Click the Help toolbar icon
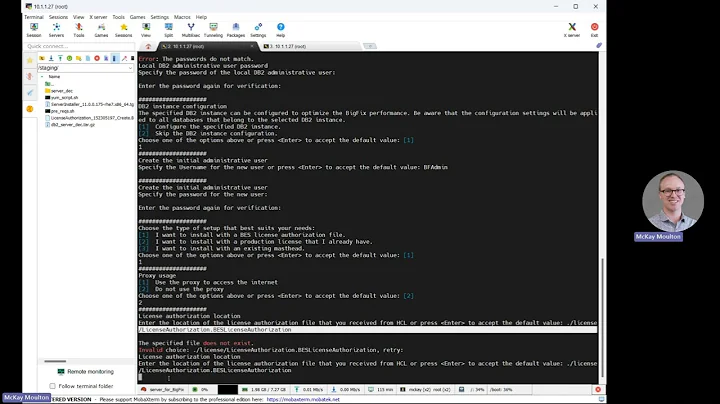This screenshot has width=720, height=404. tap(281, 30)
